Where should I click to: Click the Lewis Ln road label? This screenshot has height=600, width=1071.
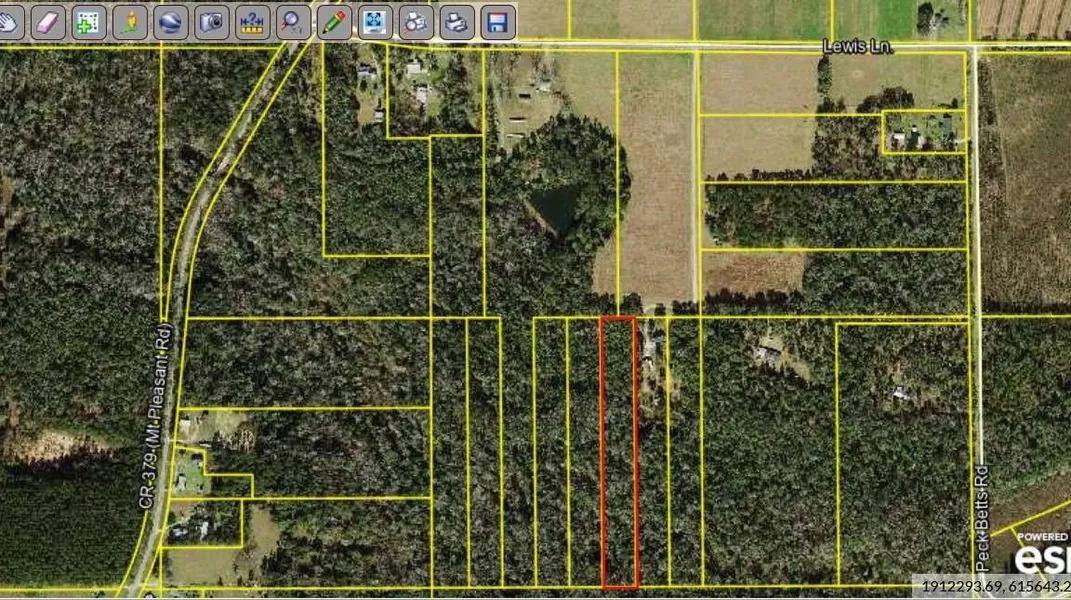(x=856, y=46)
